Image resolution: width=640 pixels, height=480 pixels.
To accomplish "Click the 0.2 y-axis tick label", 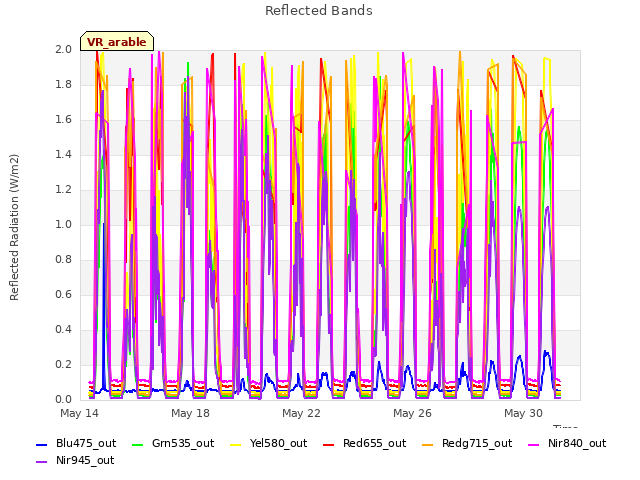I will coord(64,364).
